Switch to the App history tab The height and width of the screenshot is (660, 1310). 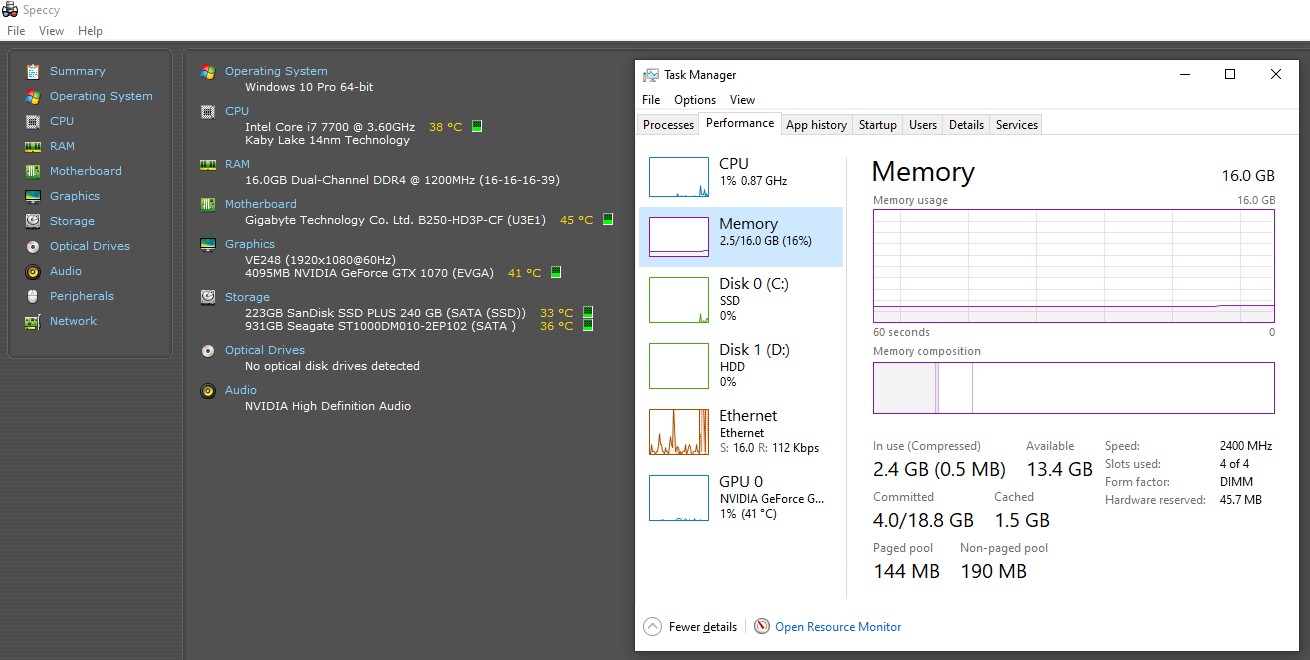click(816, 125)
